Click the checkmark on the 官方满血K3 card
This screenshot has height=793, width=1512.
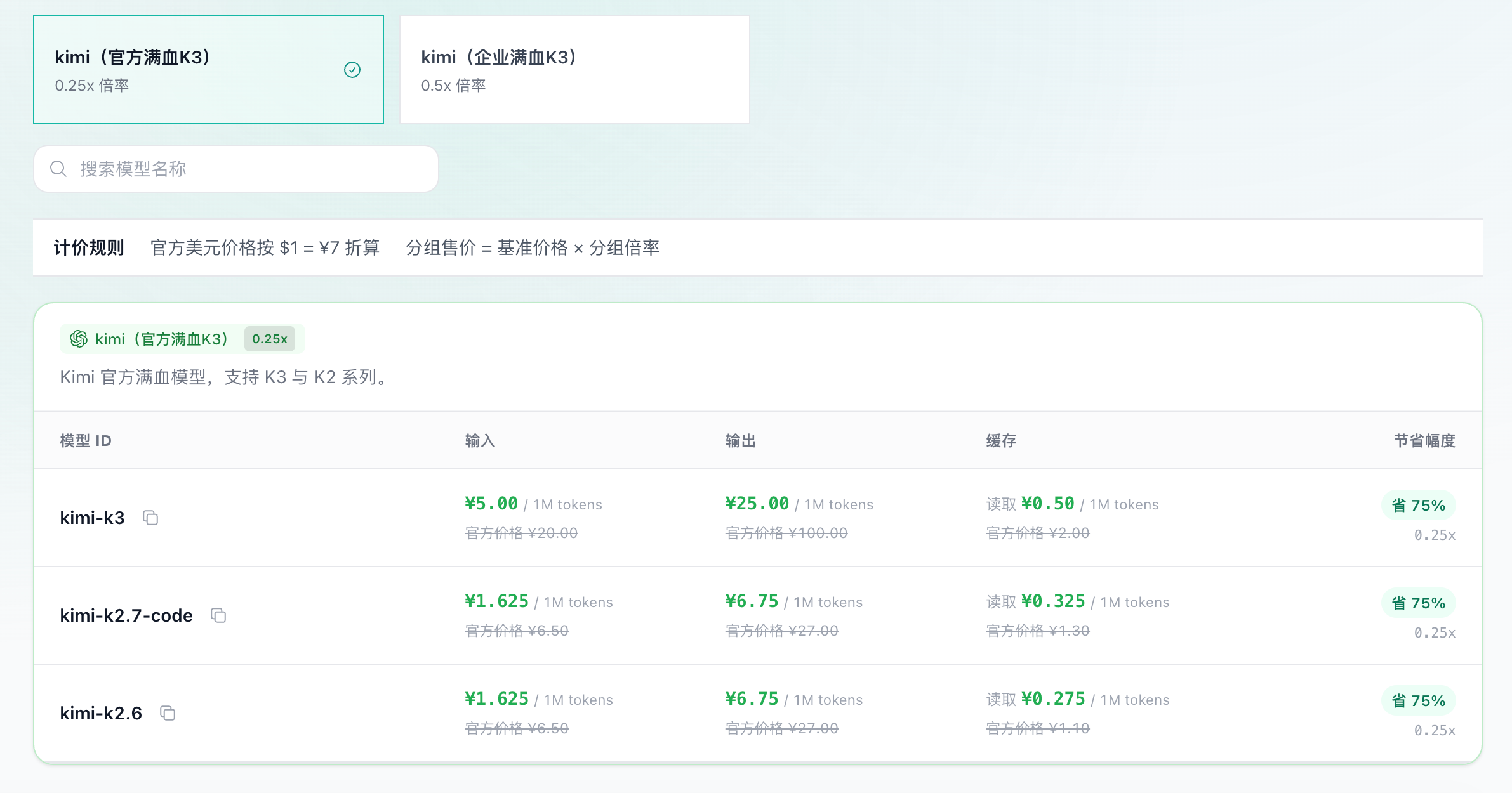(352, 70)
